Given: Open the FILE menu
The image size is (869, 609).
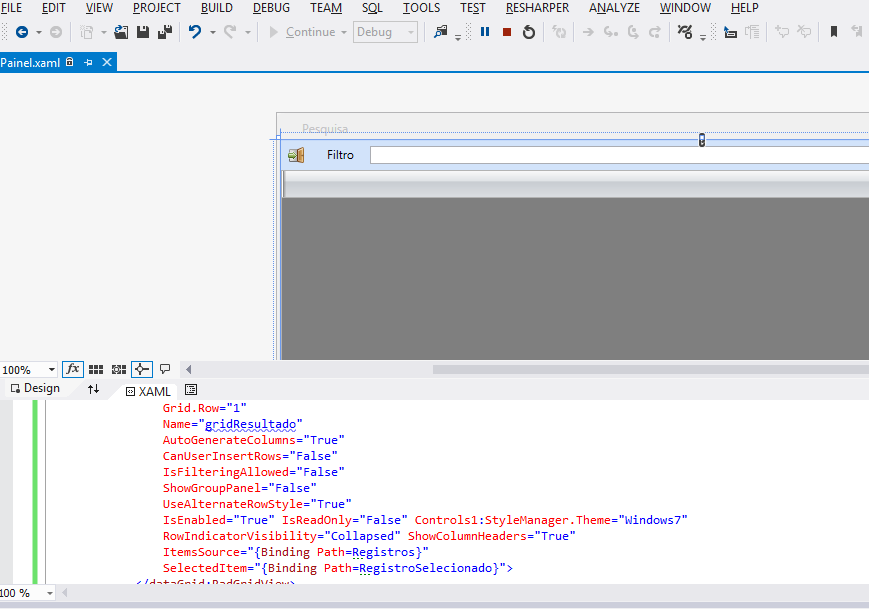Looking at the screenshot, I should (12, 8).
